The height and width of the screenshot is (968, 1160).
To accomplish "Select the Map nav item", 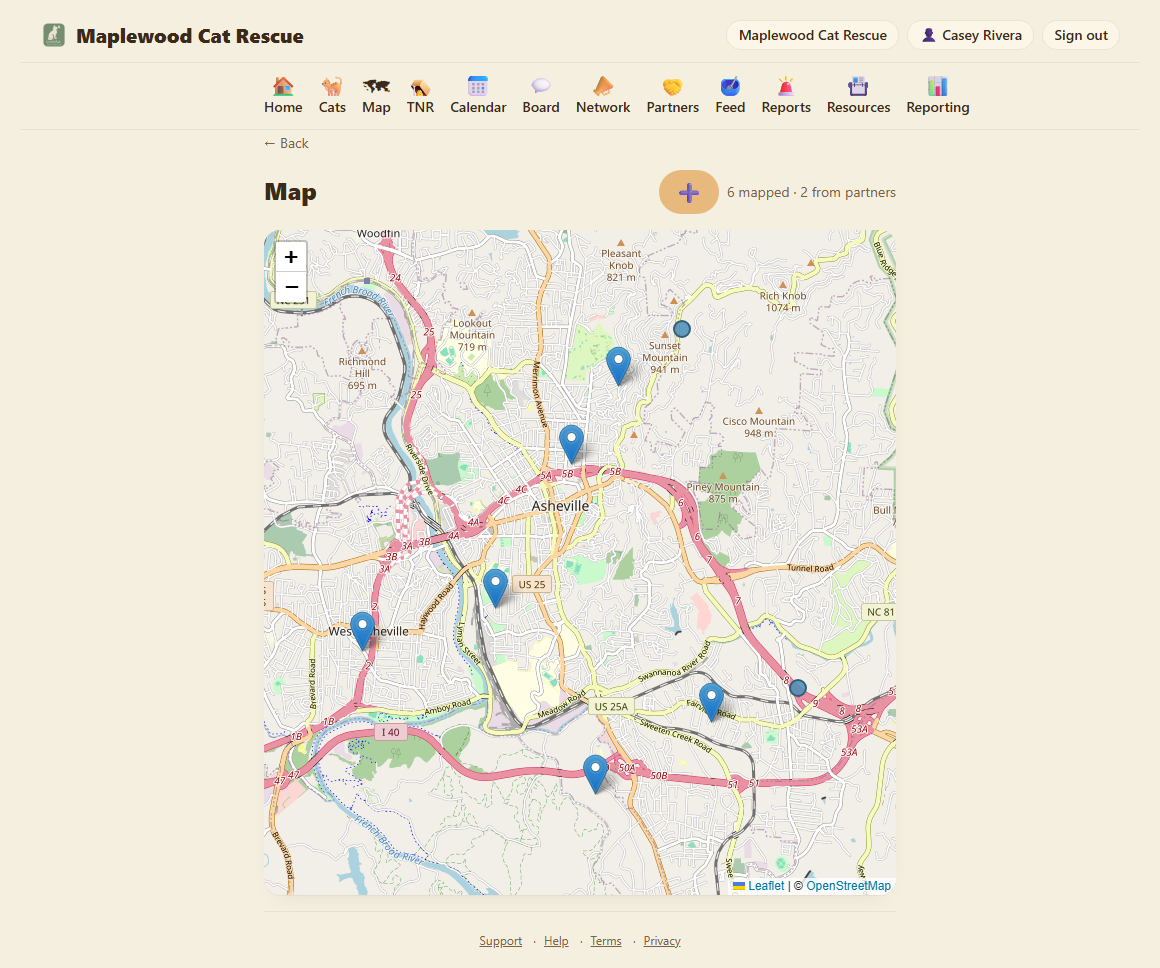I will [x=377, y=95].
